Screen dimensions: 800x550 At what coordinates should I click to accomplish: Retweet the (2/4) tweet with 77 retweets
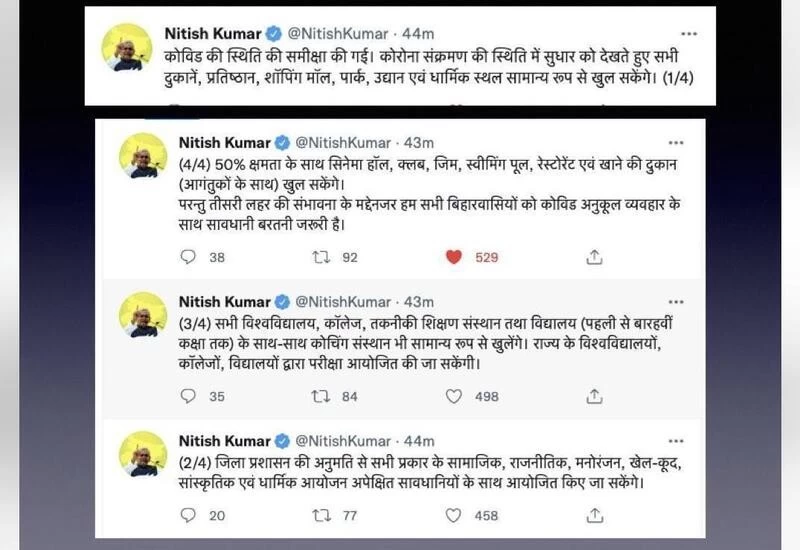point(321,516)
